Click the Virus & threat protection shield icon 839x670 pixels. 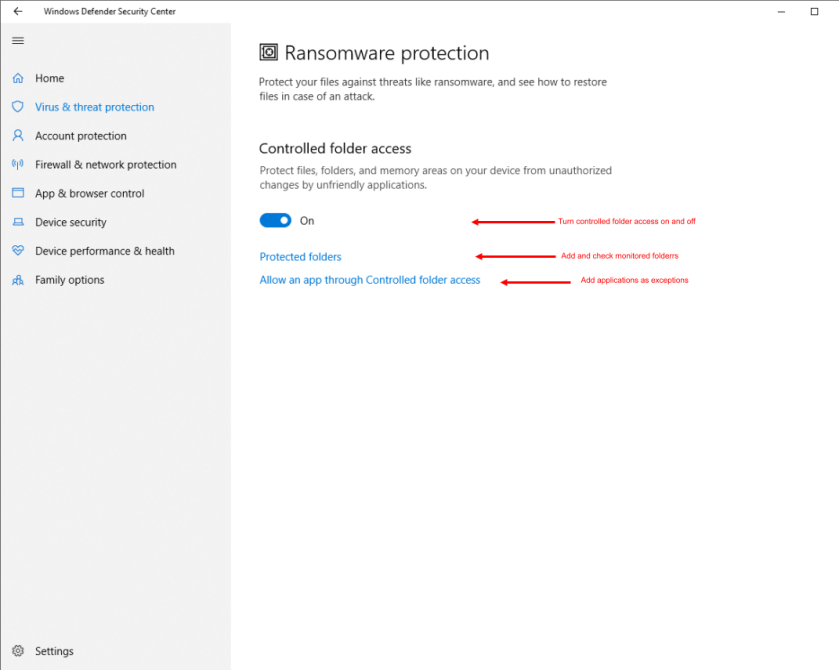tap(17, 107)
